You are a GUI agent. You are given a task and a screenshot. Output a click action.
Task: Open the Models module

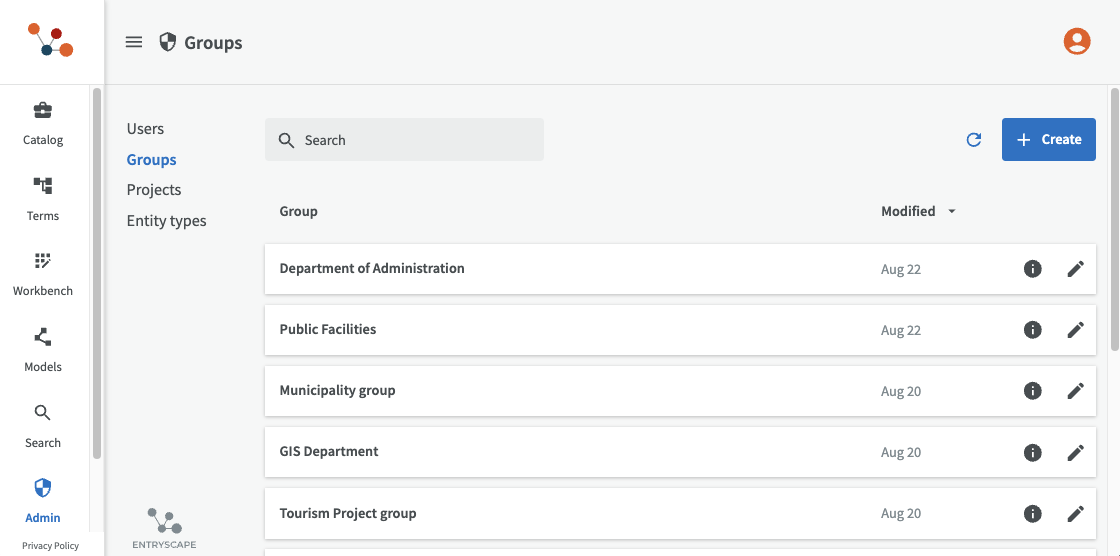pos(43,350)
